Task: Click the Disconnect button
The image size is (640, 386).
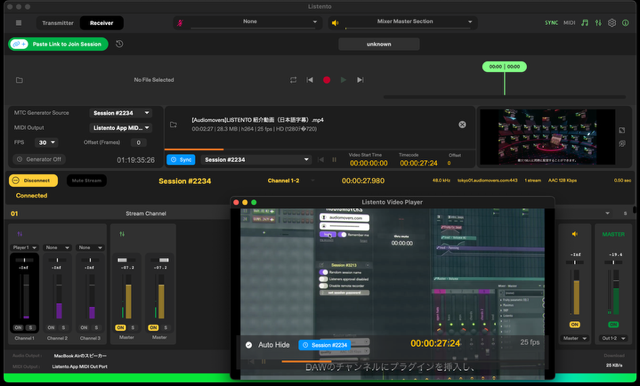Action: pos(33,180)
